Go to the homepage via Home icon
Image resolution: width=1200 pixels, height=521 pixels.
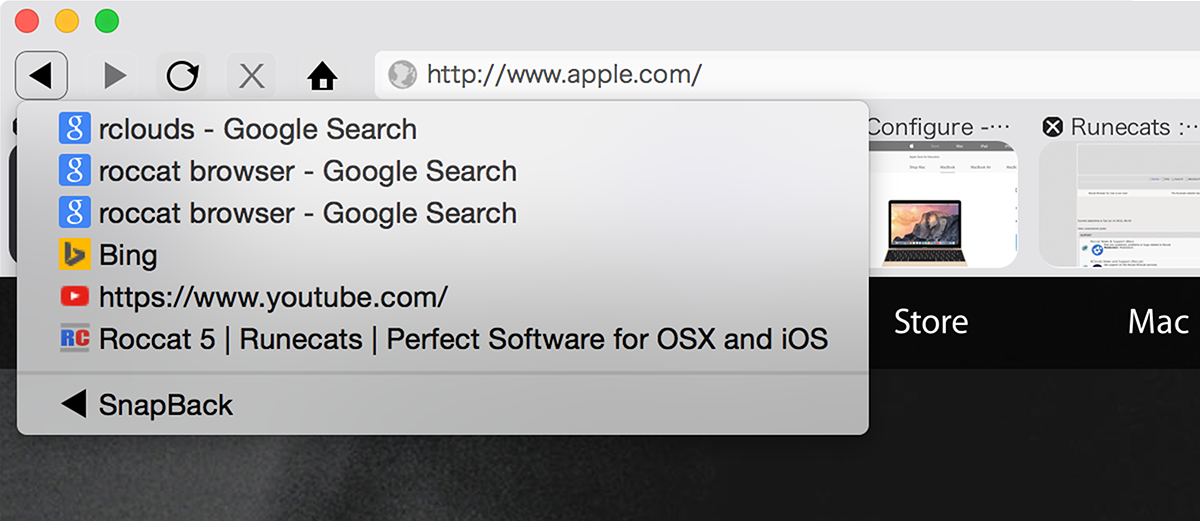(321, 75)
